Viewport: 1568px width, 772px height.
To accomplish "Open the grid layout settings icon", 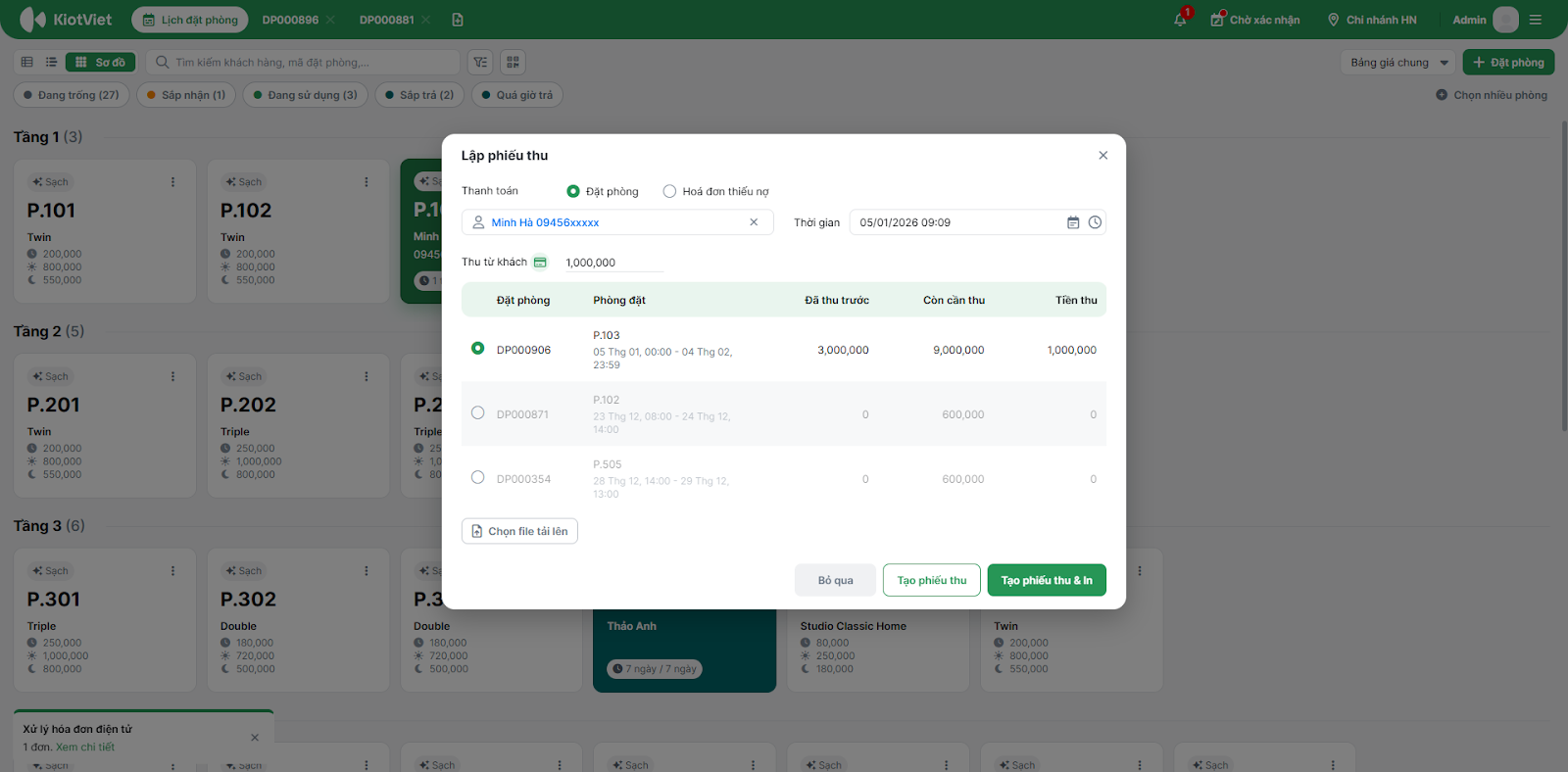I will (x=513, y=62).
